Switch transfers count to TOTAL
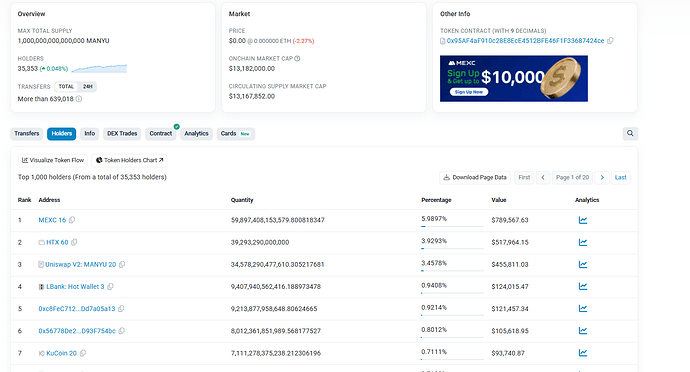This screenshot has width=690, height=372. point(66,87)
